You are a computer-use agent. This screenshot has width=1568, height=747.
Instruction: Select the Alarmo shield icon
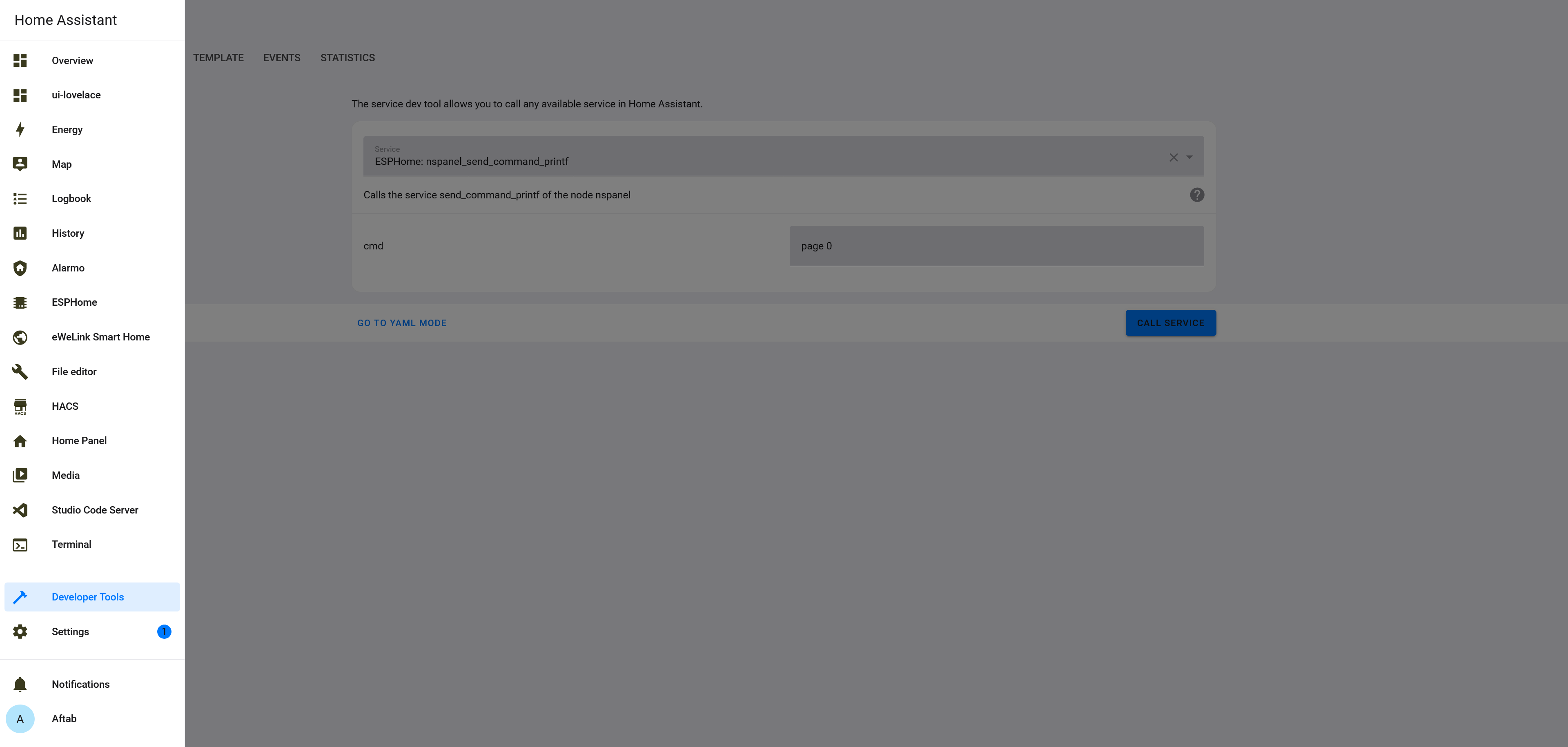(x=20, y=268)
